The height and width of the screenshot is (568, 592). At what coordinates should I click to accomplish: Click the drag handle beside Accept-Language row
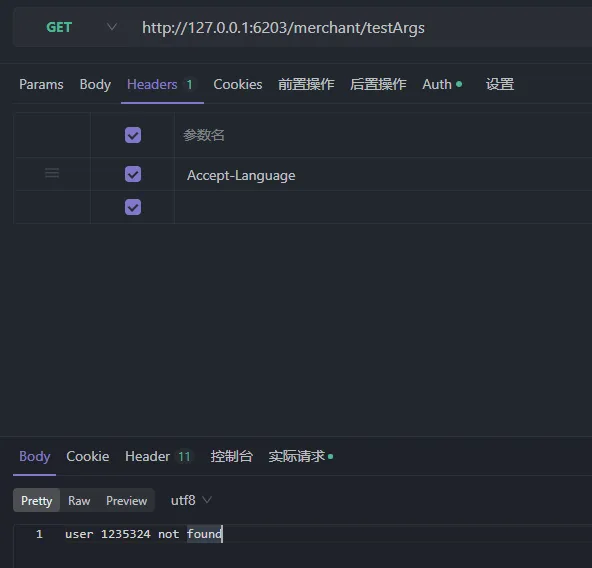[x=52, y=173]
